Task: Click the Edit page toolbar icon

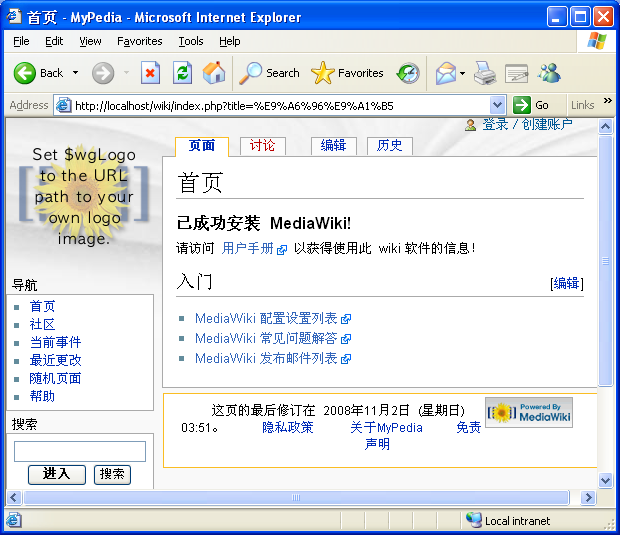Action: [x=517, y=74]
